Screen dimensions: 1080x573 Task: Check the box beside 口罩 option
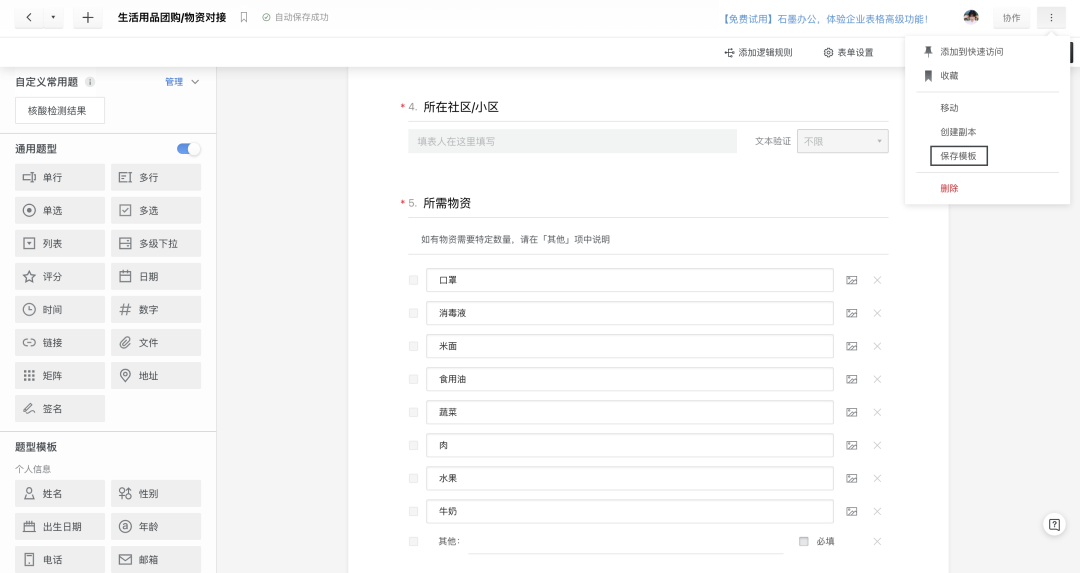click(413, 280)
